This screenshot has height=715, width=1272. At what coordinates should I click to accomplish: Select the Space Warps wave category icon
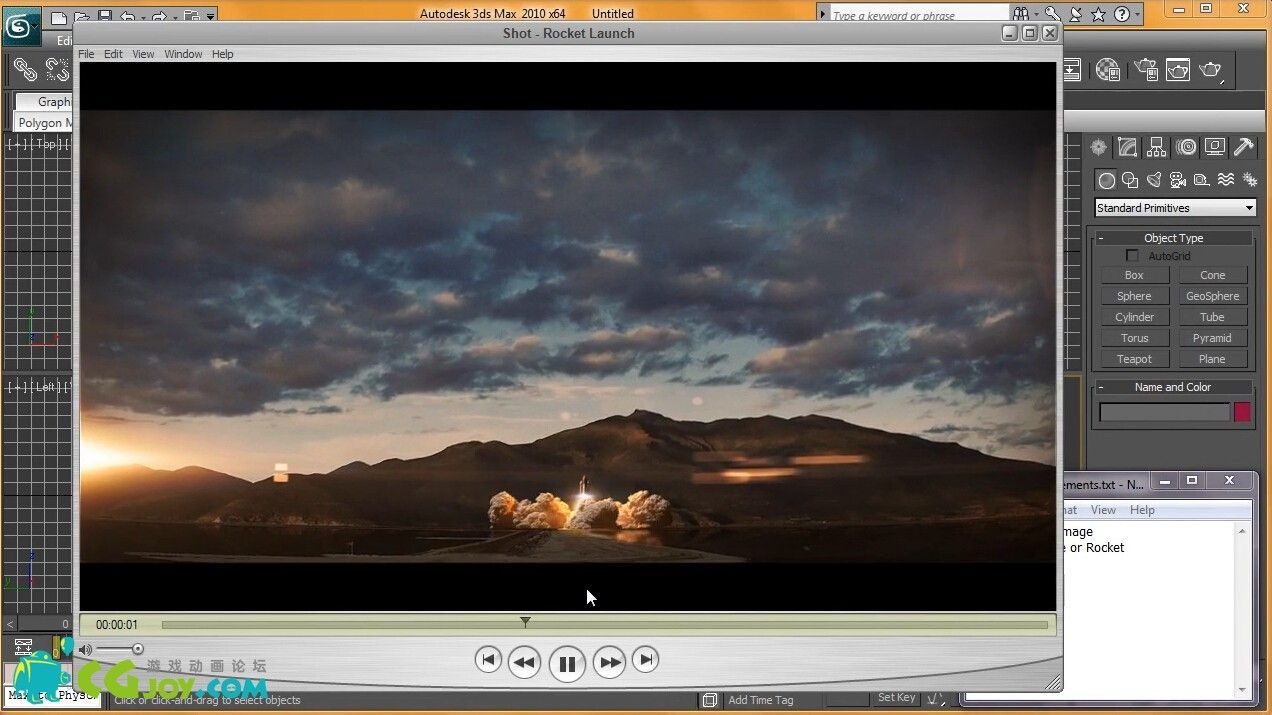(1226, 180)
